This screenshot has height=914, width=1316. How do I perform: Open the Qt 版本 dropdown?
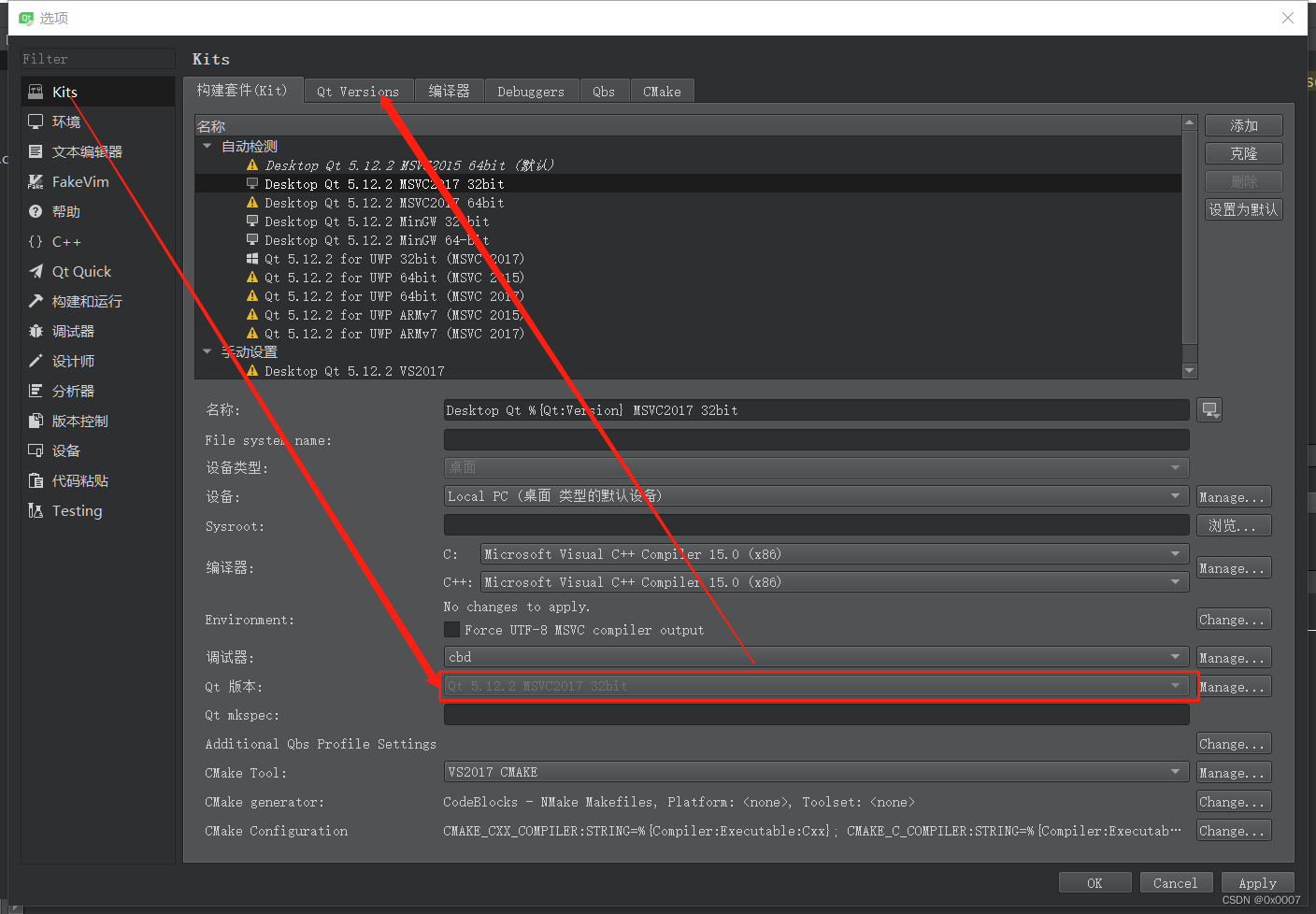click(x=1176, y=686)
